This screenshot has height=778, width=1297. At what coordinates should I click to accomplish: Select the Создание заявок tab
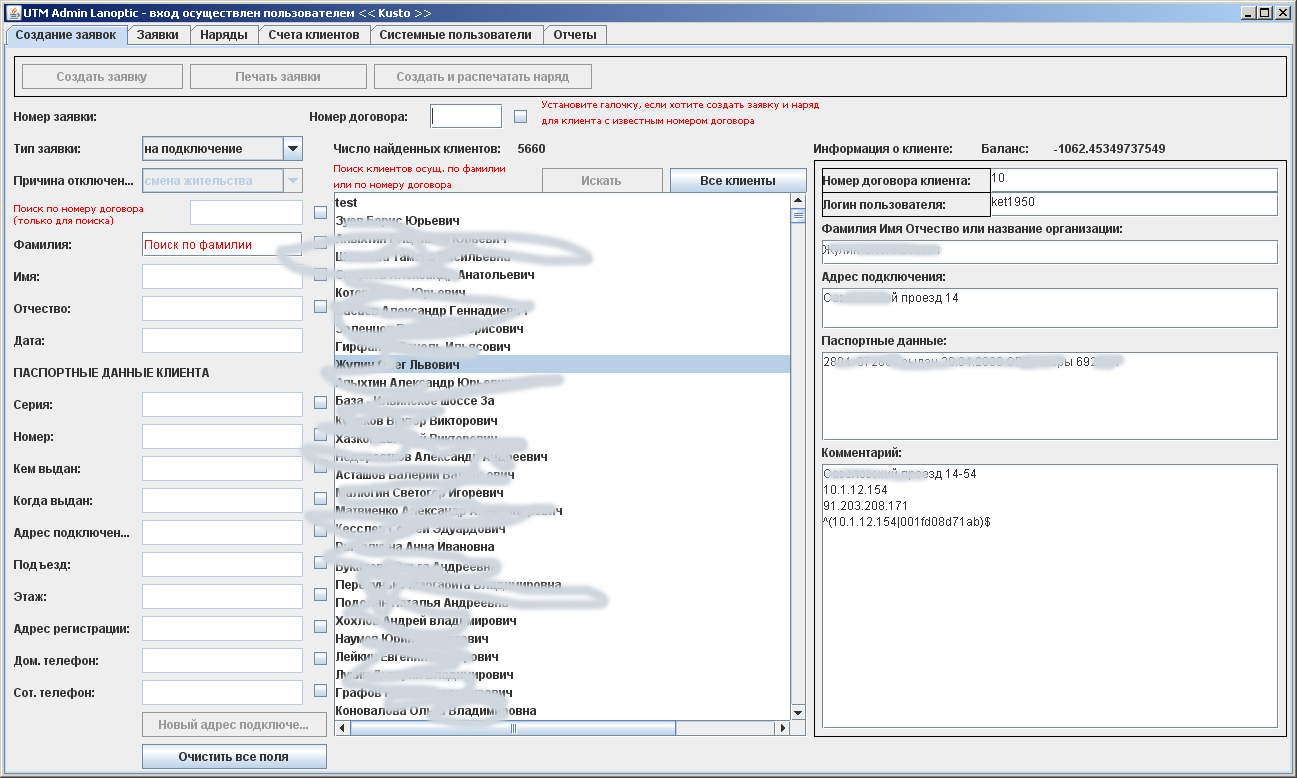66,34
